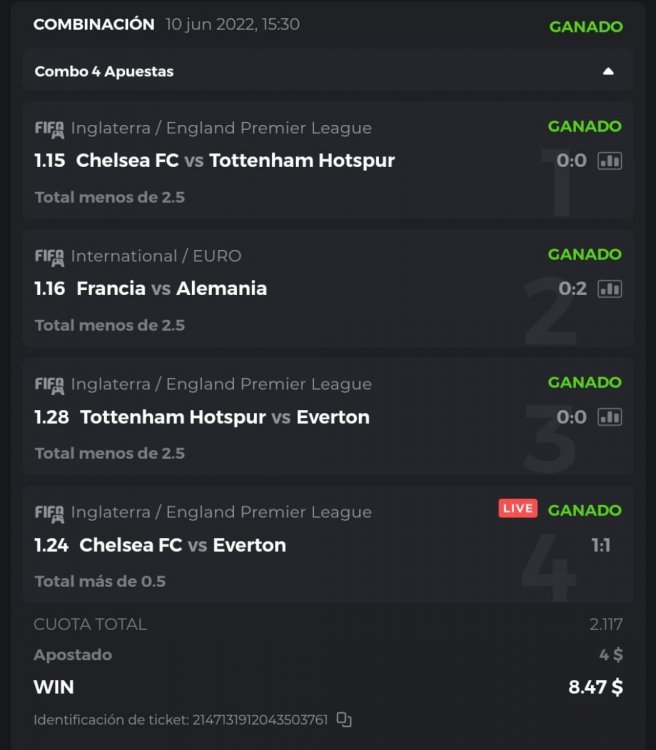The height and width of the screenshot is (750, 656).
Task: Open stats icon for Tottenham vs Everton
Action: 610,417
